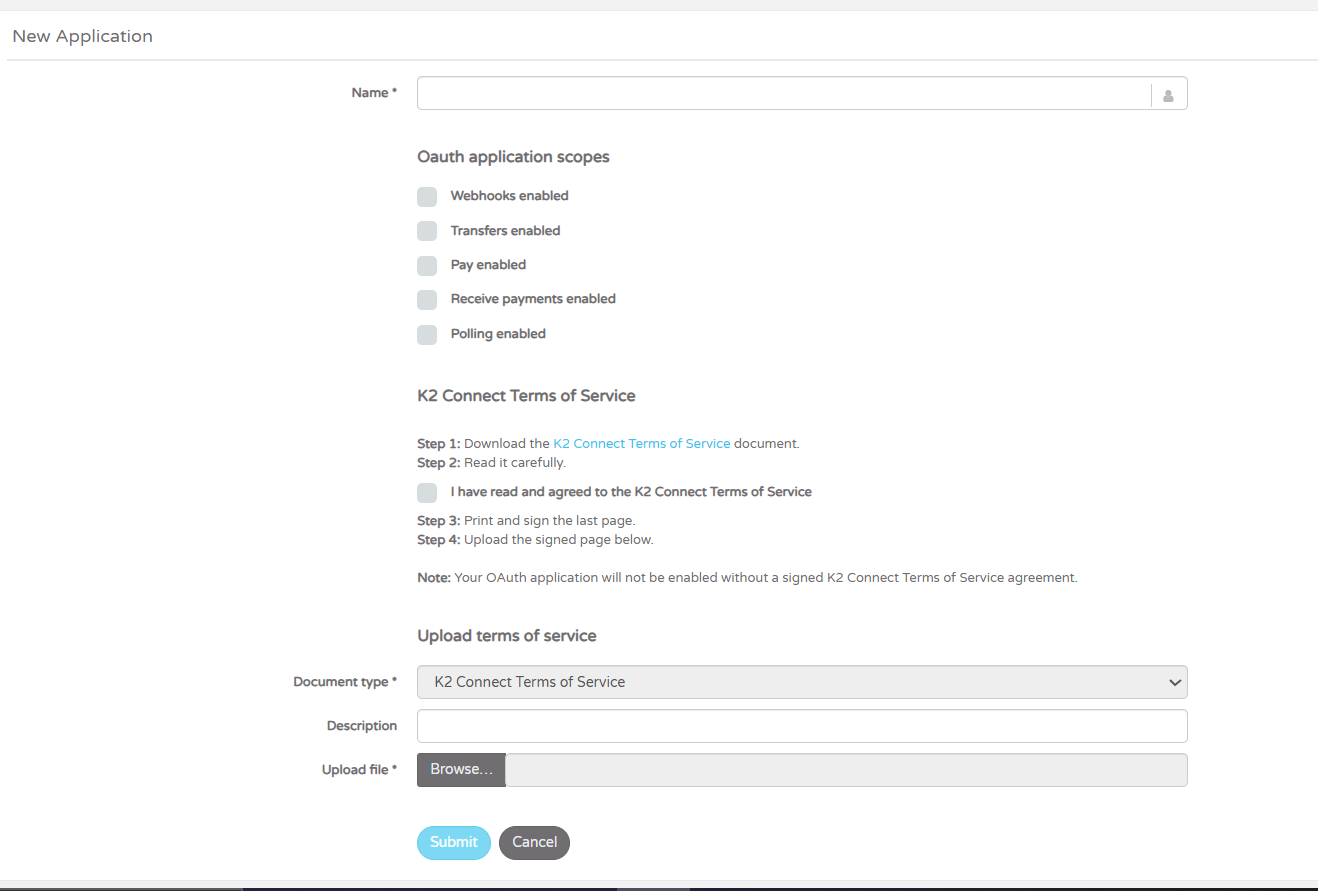Agree to the K2 Connect Terms of Service

pyautogui.click(x=427, y=492)
